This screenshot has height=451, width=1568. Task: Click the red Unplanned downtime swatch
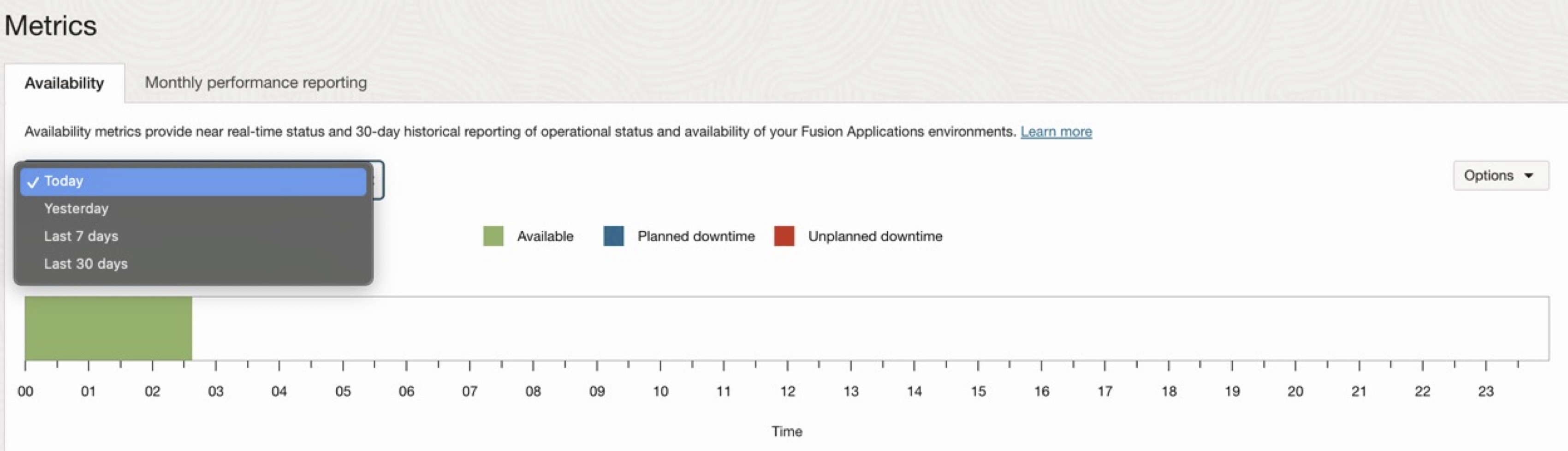pyautogui.click(x=784, y=236)
